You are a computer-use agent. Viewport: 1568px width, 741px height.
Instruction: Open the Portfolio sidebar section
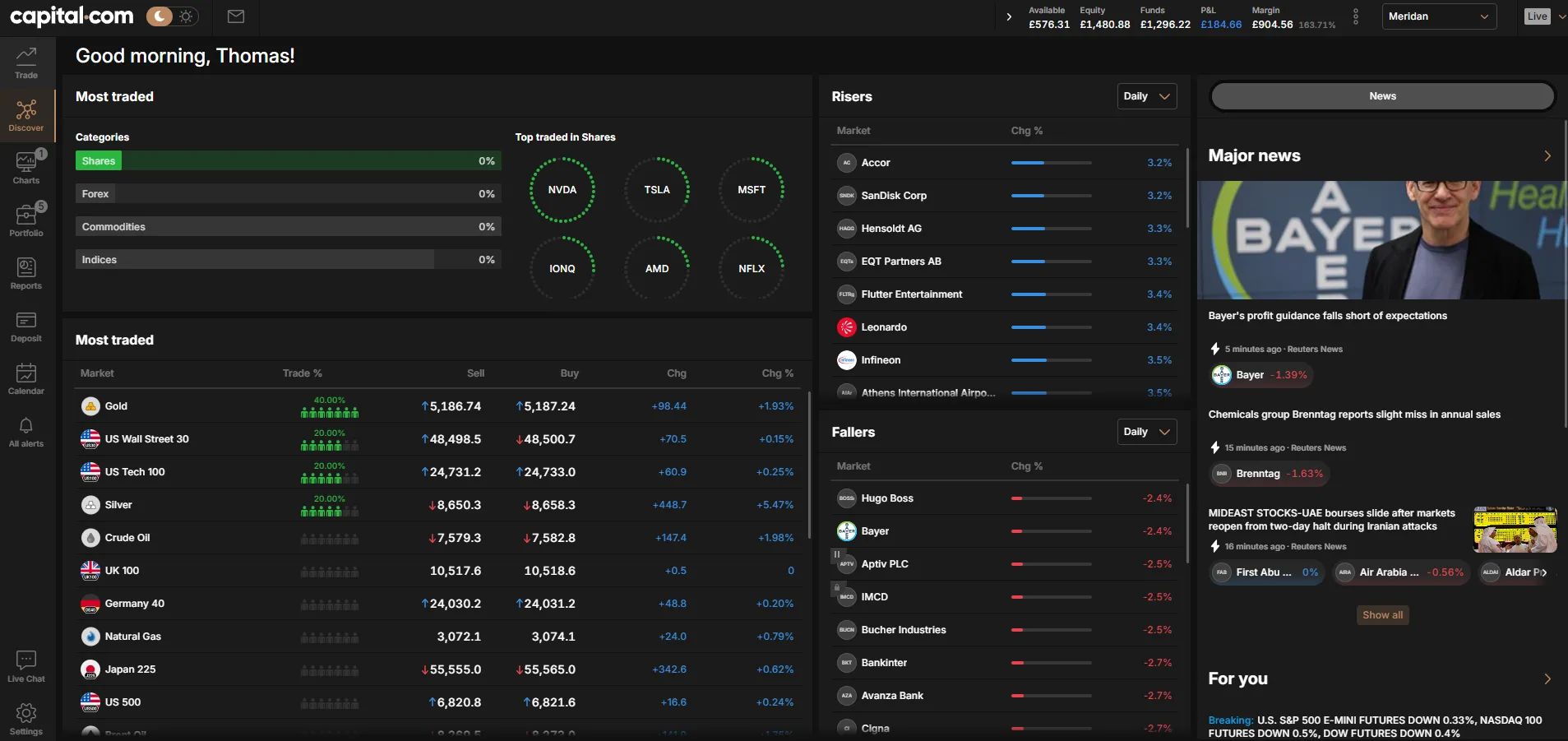click(26, 221)
